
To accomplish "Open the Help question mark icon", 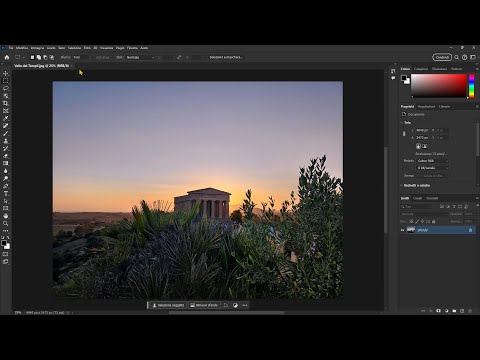I will 465,57.
